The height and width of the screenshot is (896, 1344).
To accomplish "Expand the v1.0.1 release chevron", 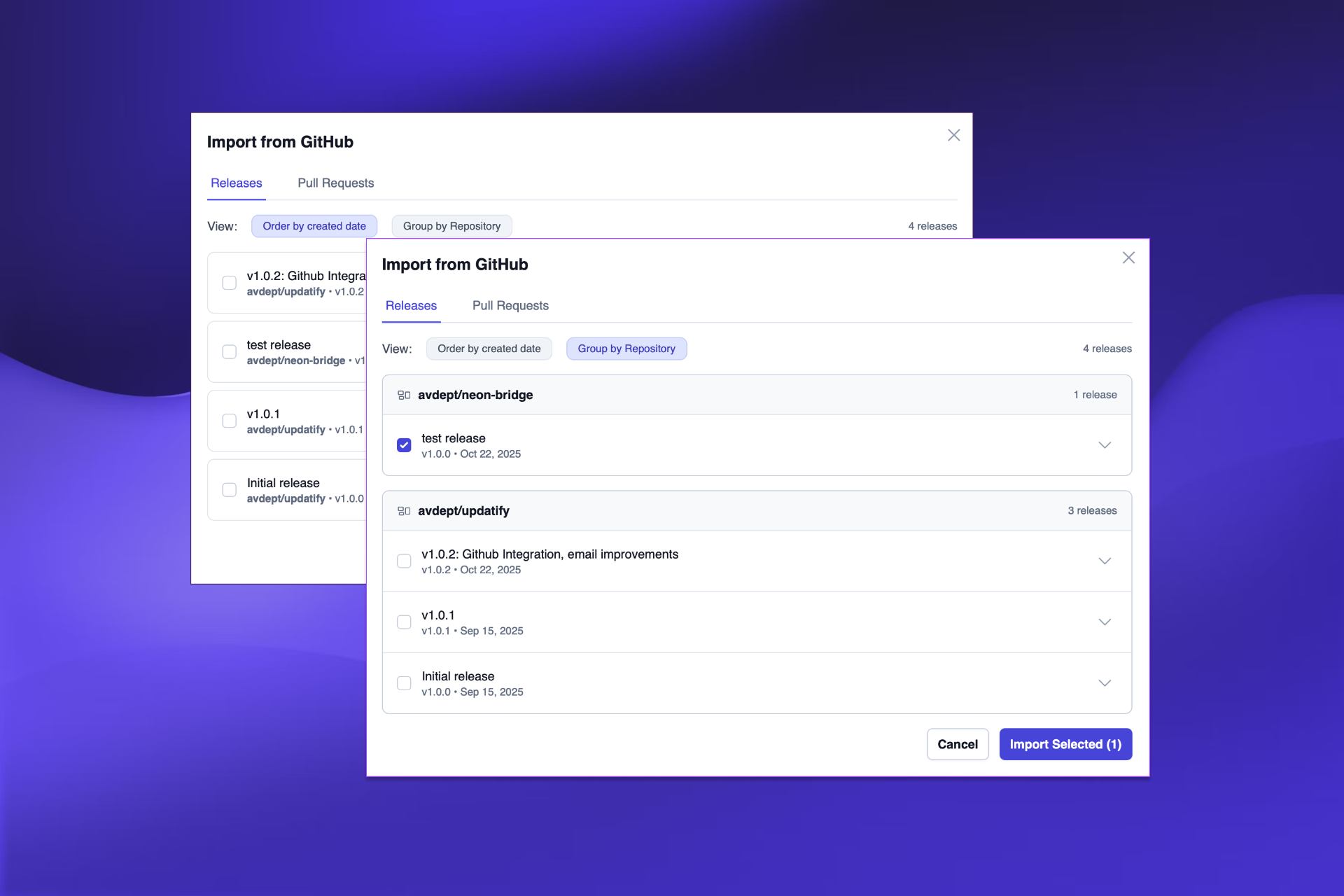I will tap(1105, 622).
